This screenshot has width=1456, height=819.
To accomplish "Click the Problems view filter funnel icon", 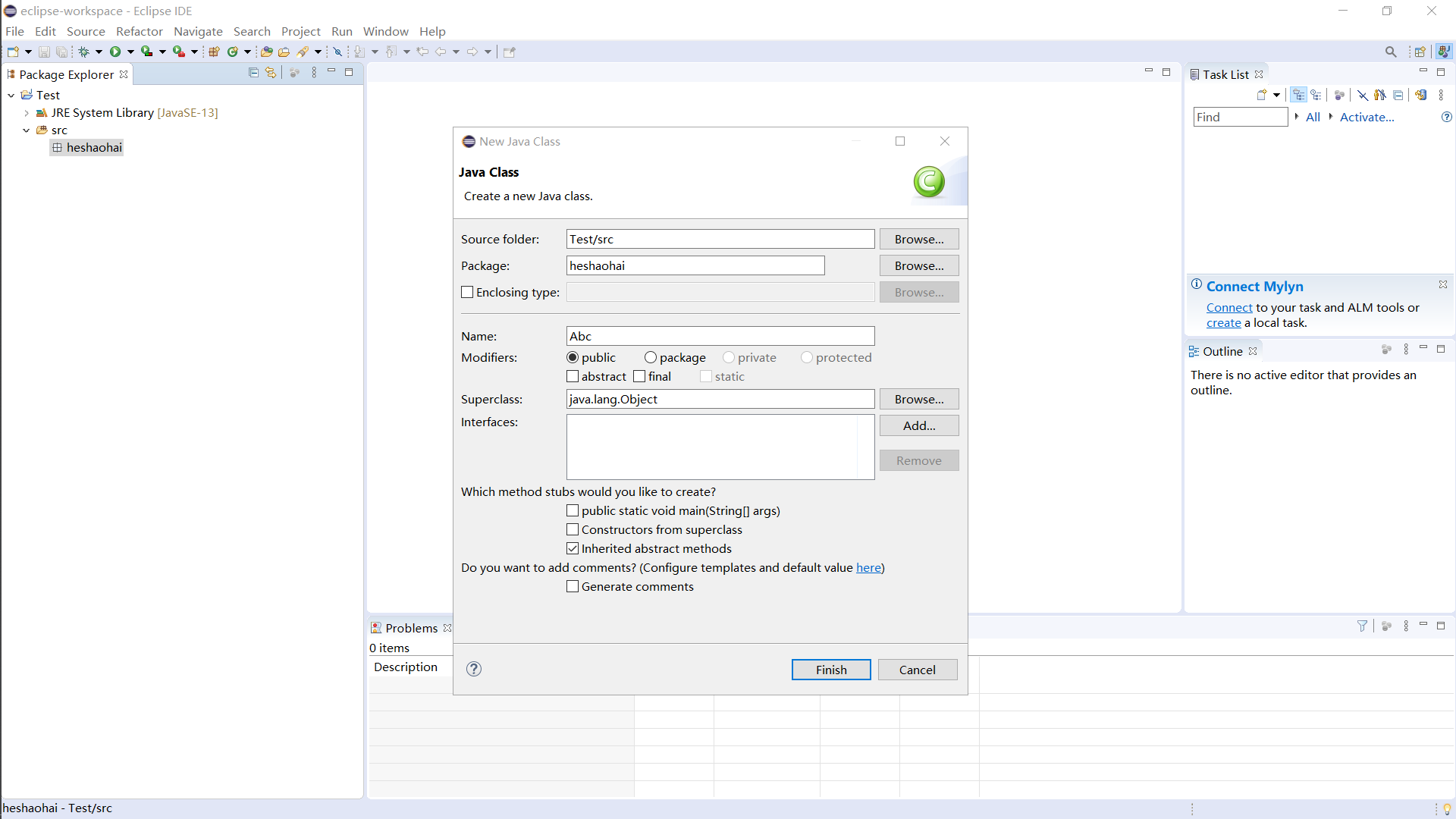I will (x=1362, y=626).
